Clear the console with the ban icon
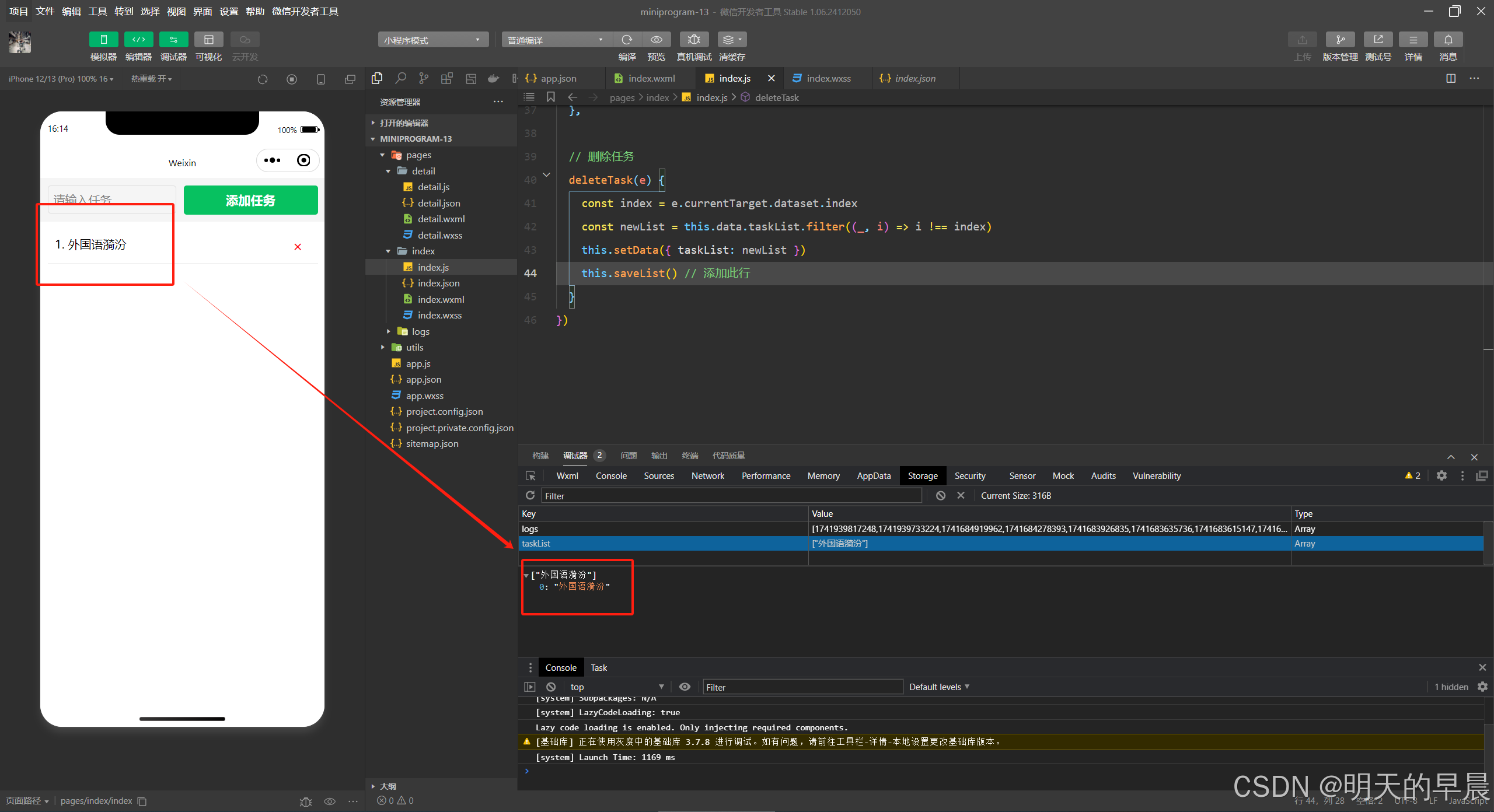Viewport: 1494px width, 812px height. [551, 687]
